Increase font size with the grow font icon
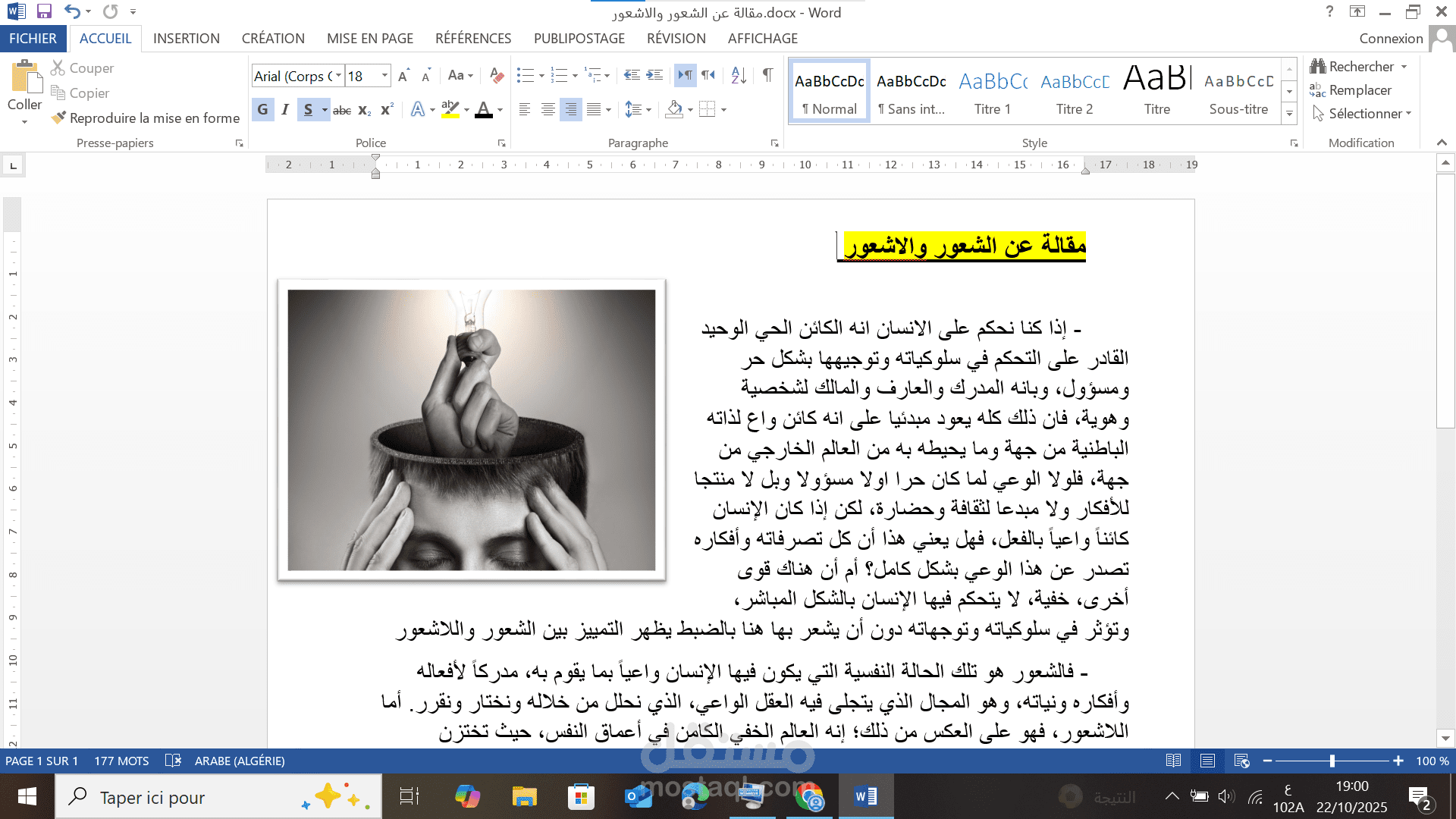1456x819 pixels. (x=403, y=76)
